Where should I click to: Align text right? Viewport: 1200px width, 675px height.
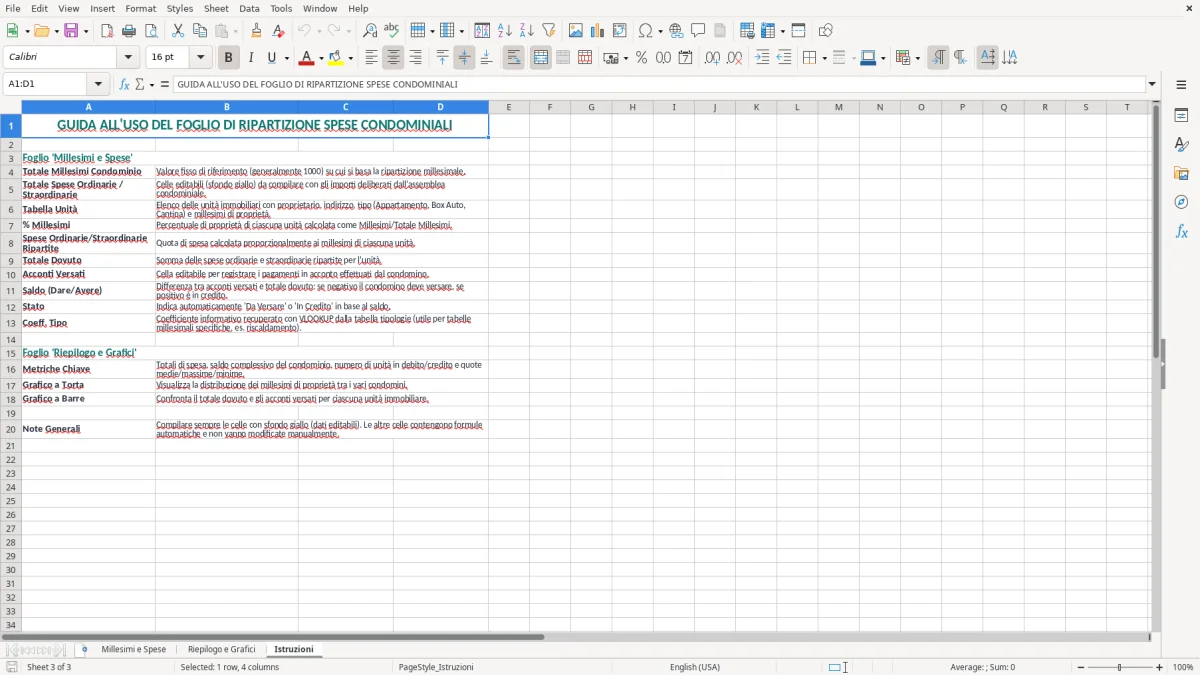click(415, 58)
